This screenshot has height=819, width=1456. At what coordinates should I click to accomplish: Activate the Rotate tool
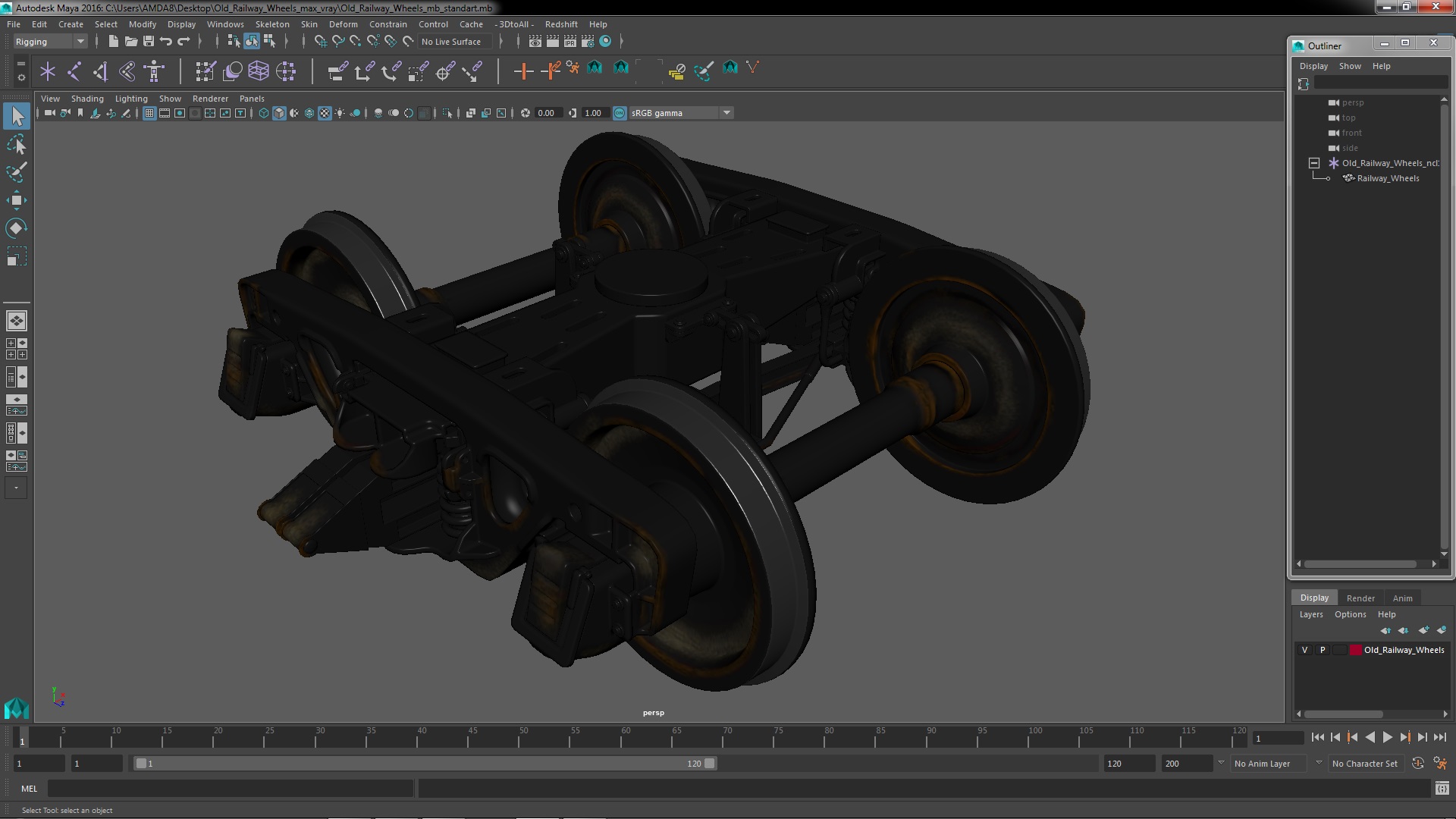tap(16, 228)
